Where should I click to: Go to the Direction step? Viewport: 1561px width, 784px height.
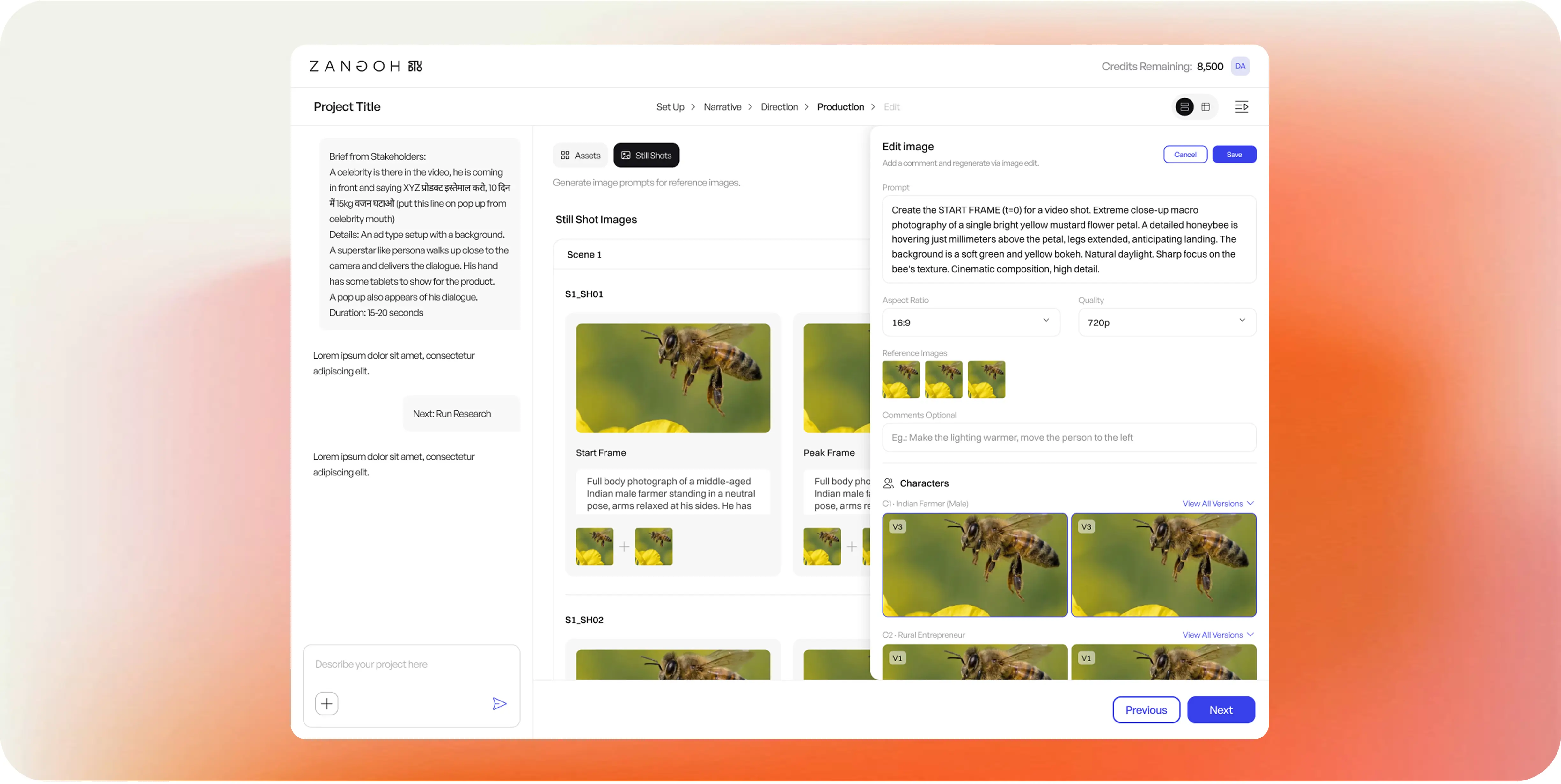click(x=779, y=107)
